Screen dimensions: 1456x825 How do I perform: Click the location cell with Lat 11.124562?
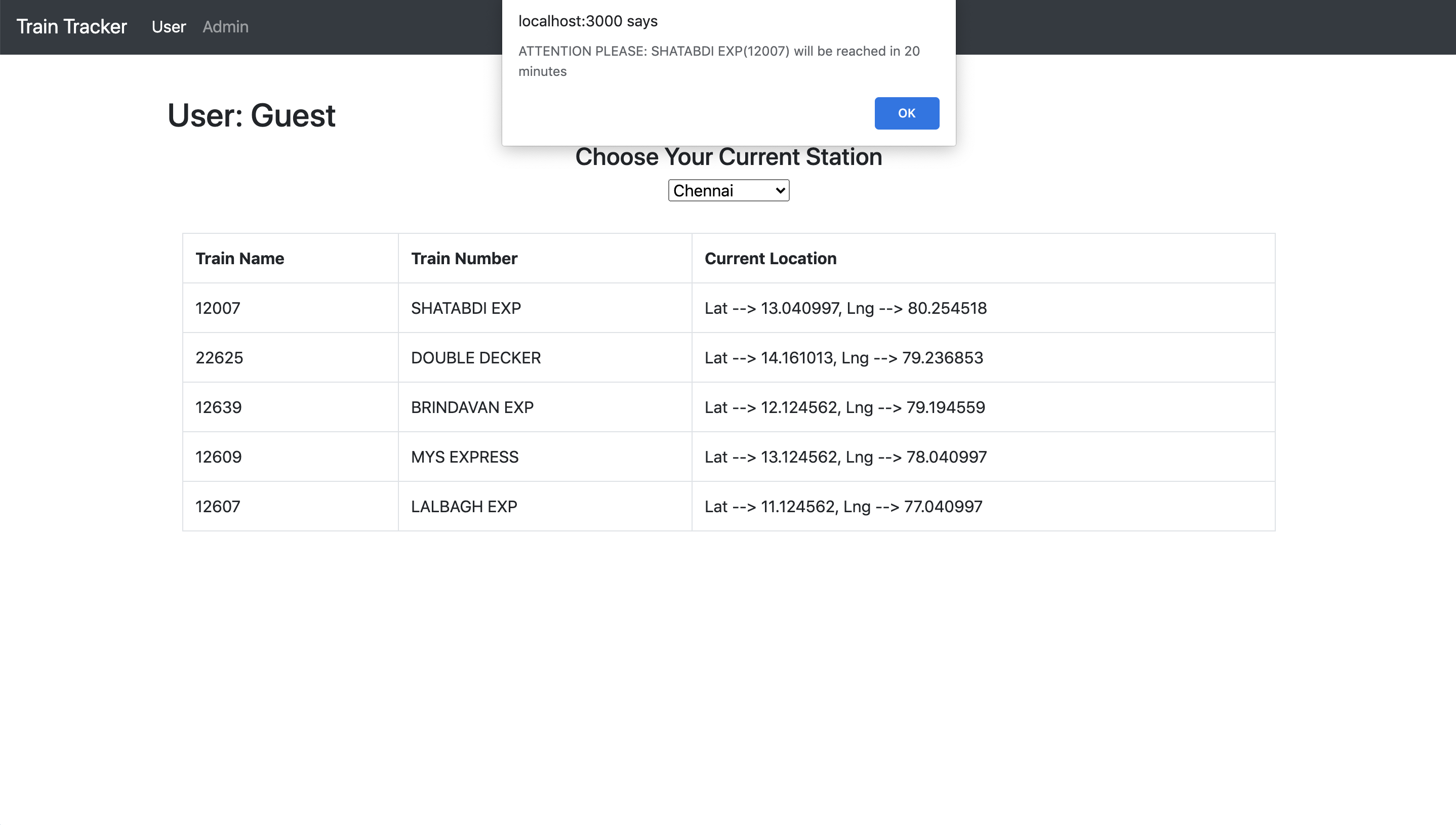[843, 507]
